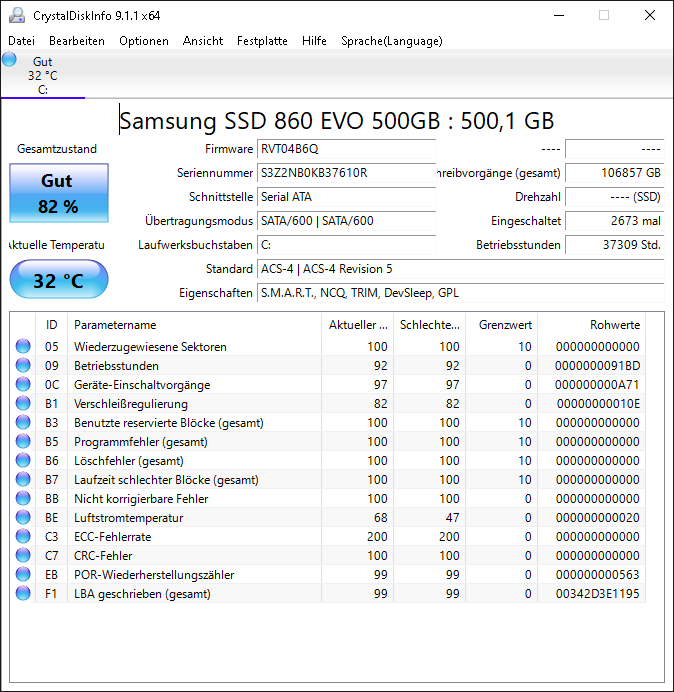Click the status orb for row 09 Betriebsstunden
This screenshot has width=674, height=692.
23,365
